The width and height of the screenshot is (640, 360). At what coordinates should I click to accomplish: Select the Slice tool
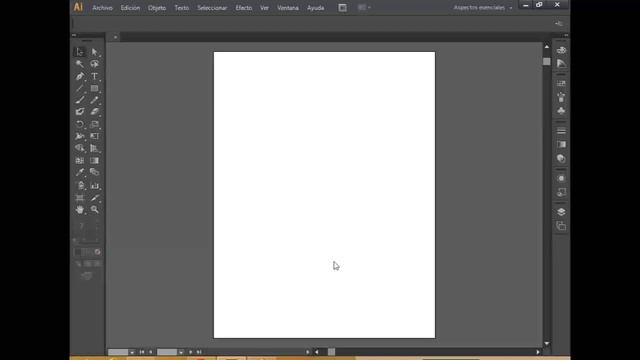click(94, 198)
